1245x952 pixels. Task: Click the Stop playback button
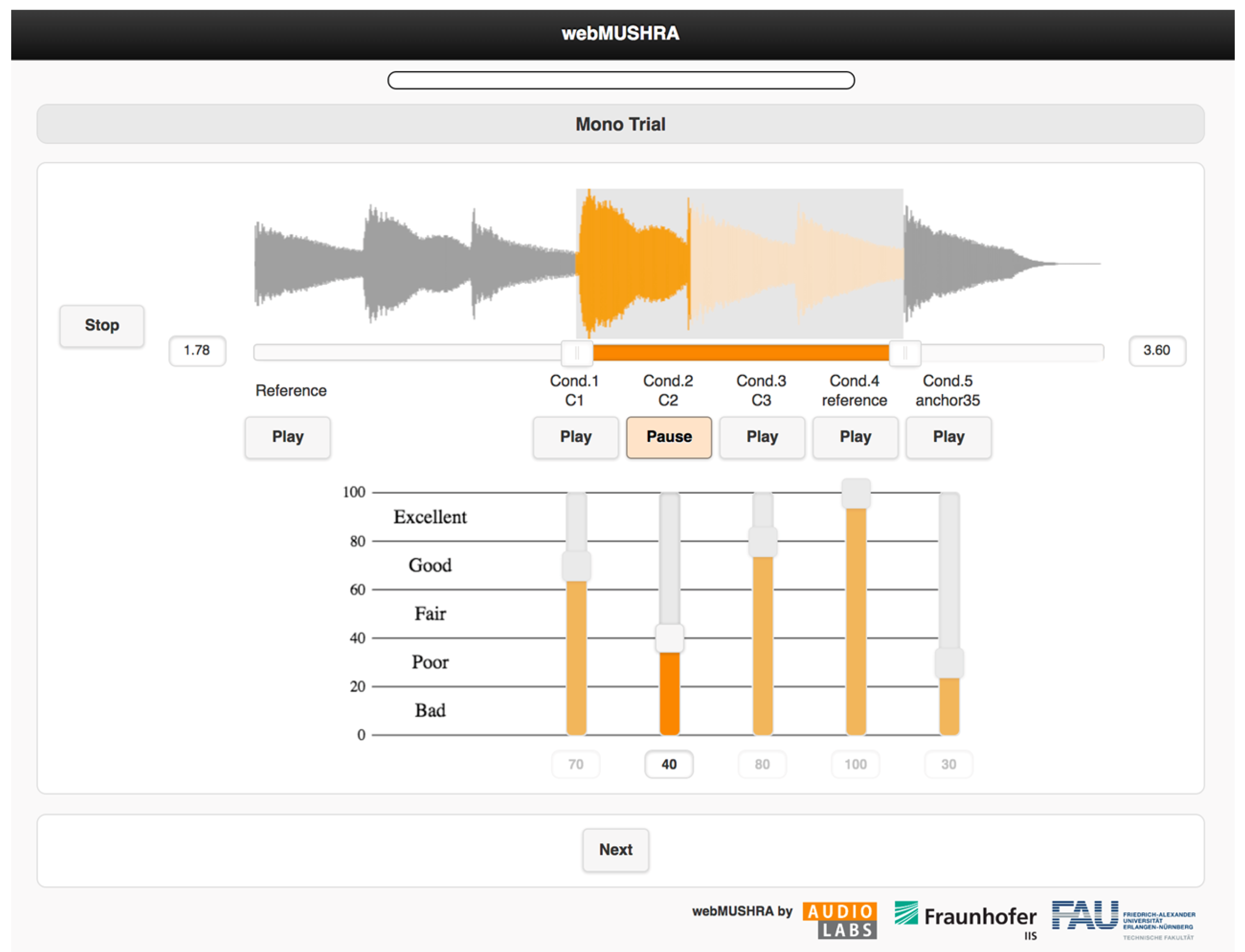pyautogui.click(x=101, y=325)
